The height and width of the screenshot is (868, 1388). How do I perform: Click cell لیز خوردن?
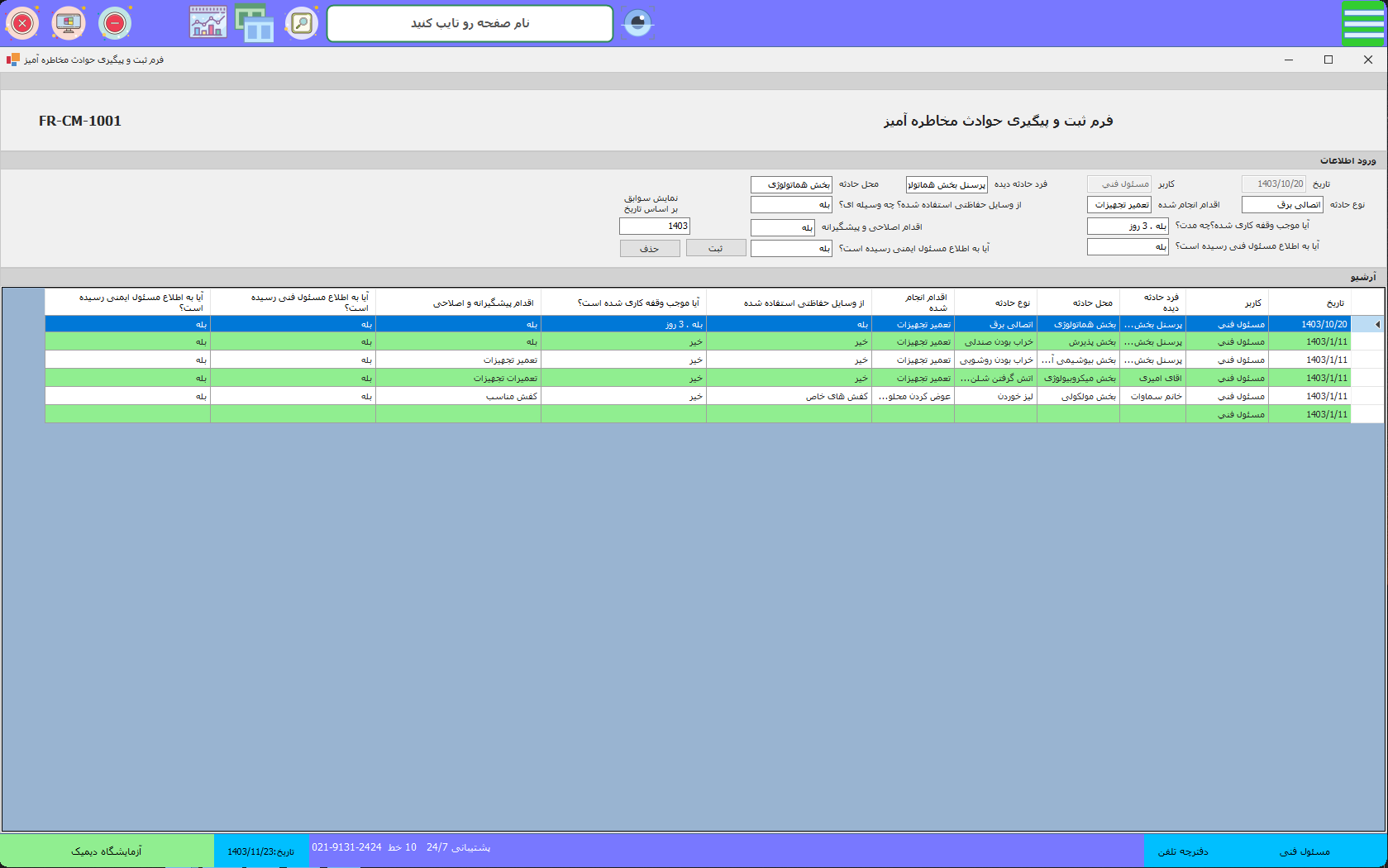(x=995, y=396)
